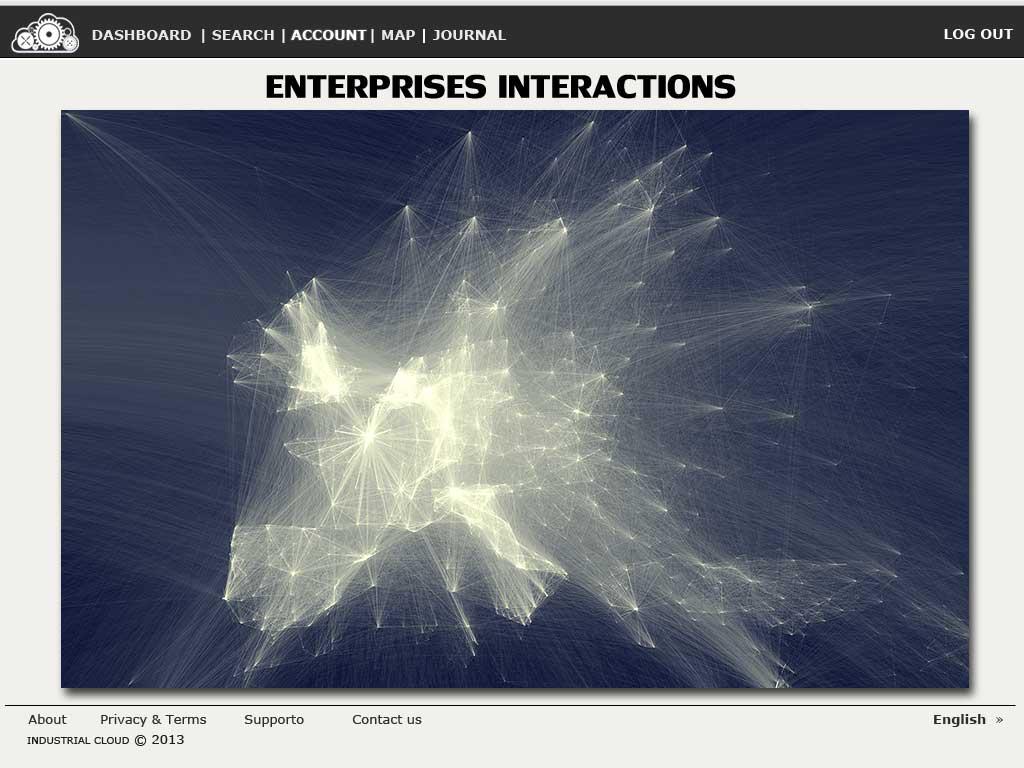Click the Contact us link
This screenshot has width=1024, height=768.
tap(387, 719)
